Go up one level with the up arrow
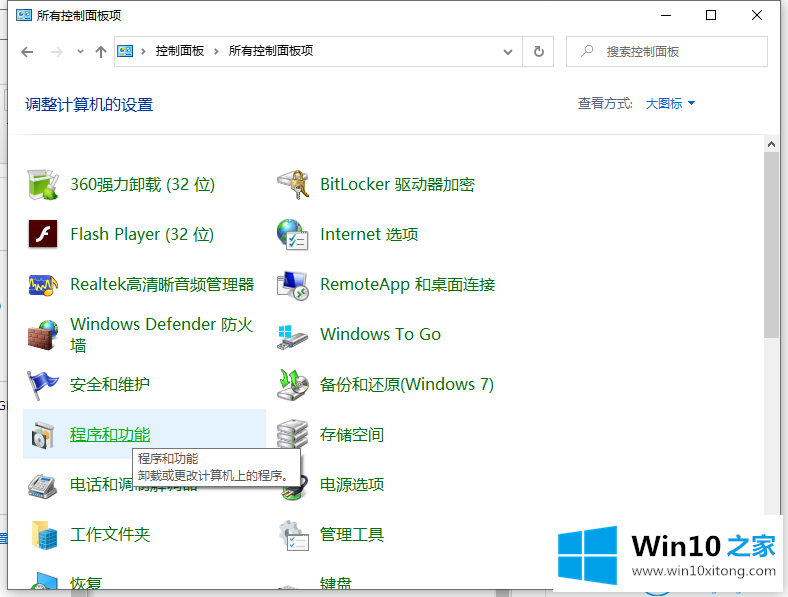 (101, 52)
